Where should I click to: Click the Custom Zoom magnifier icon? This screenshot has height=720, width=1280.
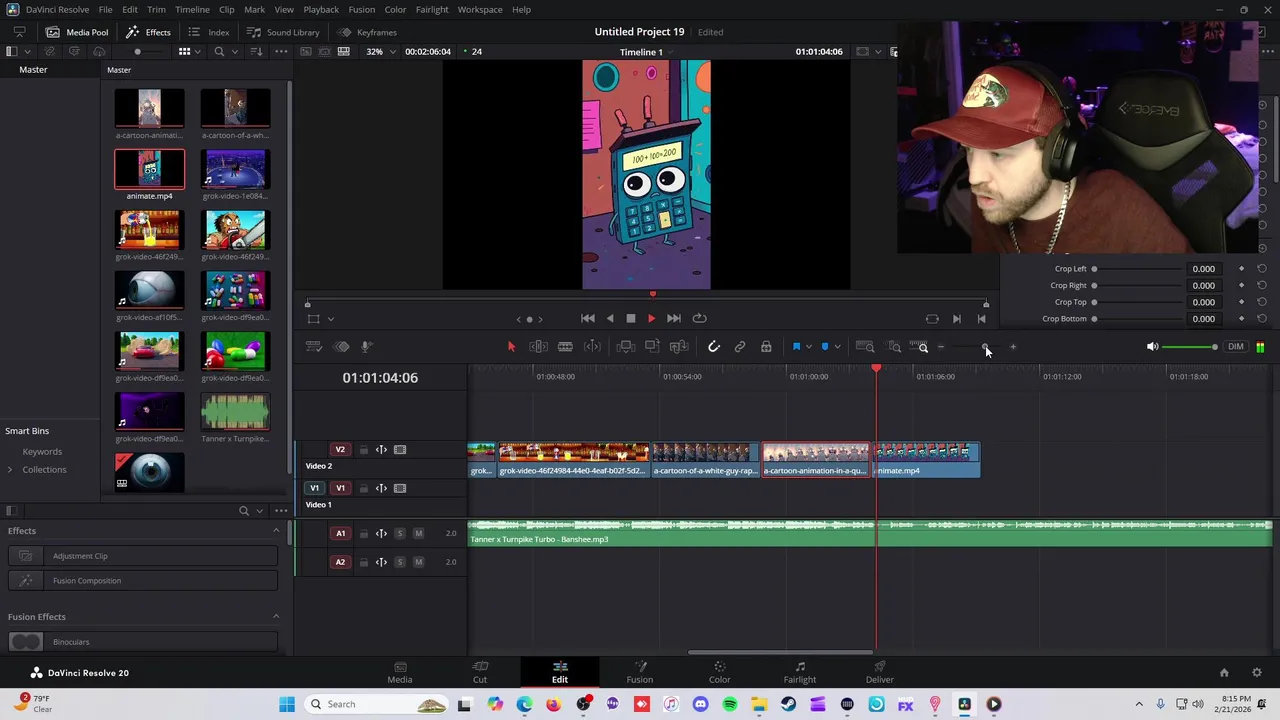(x=920, y=347)
